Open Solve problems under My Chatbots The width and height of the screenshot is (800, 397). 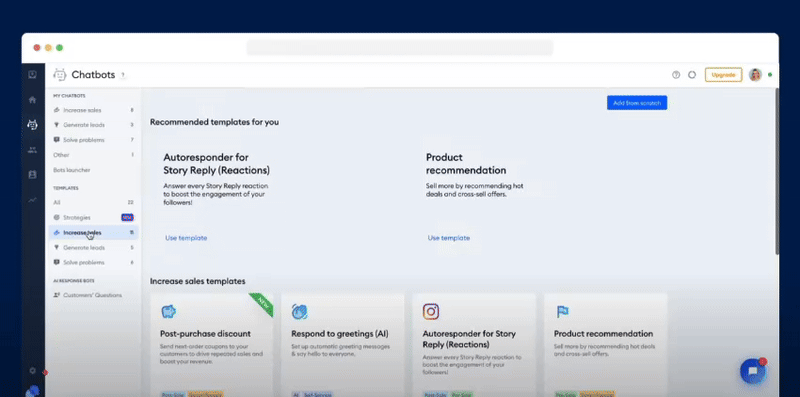coord(94,140)
